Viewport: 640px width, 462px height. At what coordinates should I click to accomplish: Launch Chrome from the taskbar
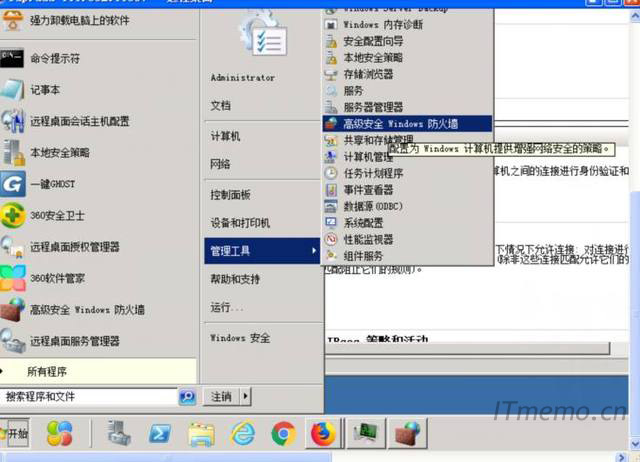[284, 433]
